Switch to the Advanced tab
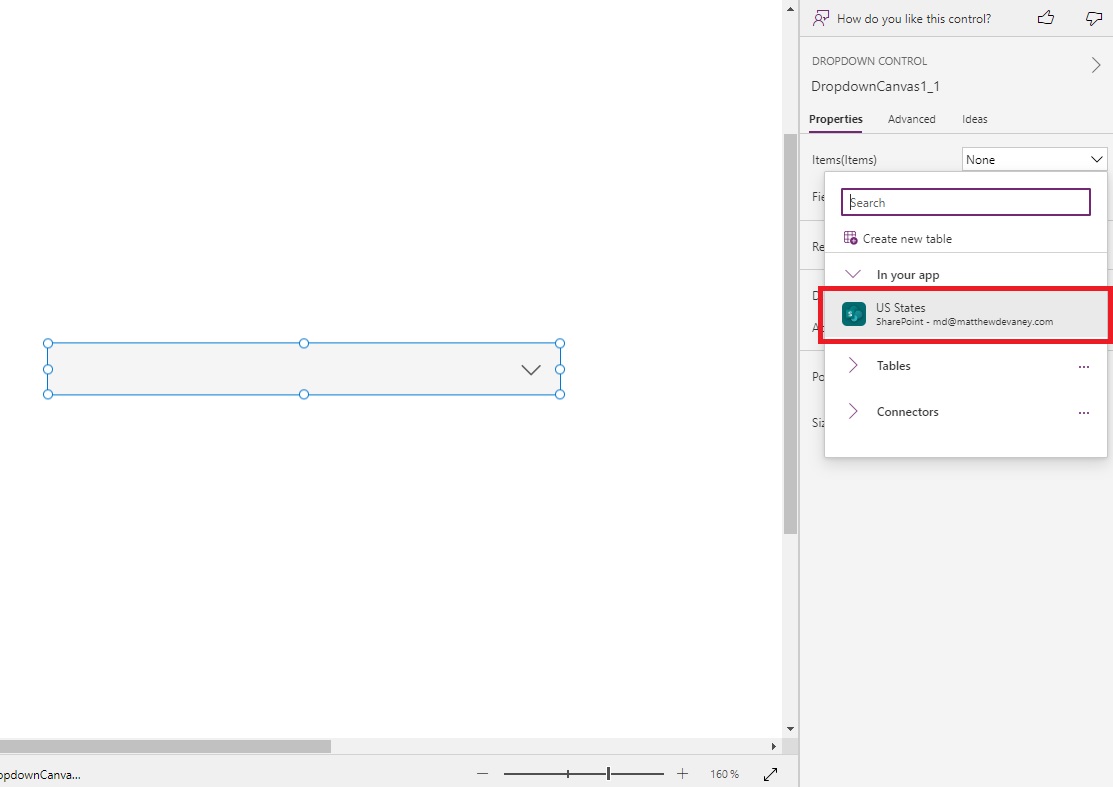 pyautogui.click(x=911, y=119)
